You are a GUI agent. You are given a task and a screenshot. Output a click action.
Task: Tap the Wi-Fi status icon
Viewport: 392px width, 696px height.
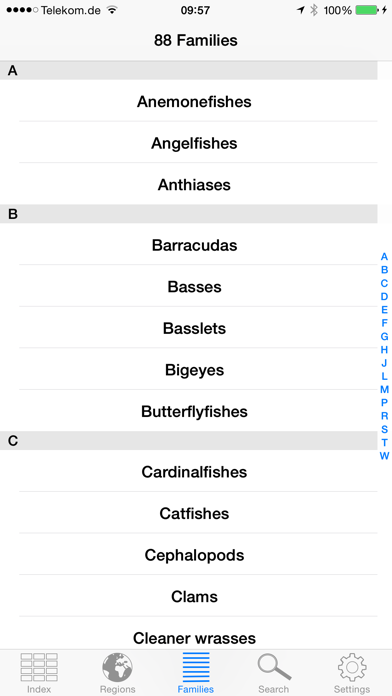112,10
